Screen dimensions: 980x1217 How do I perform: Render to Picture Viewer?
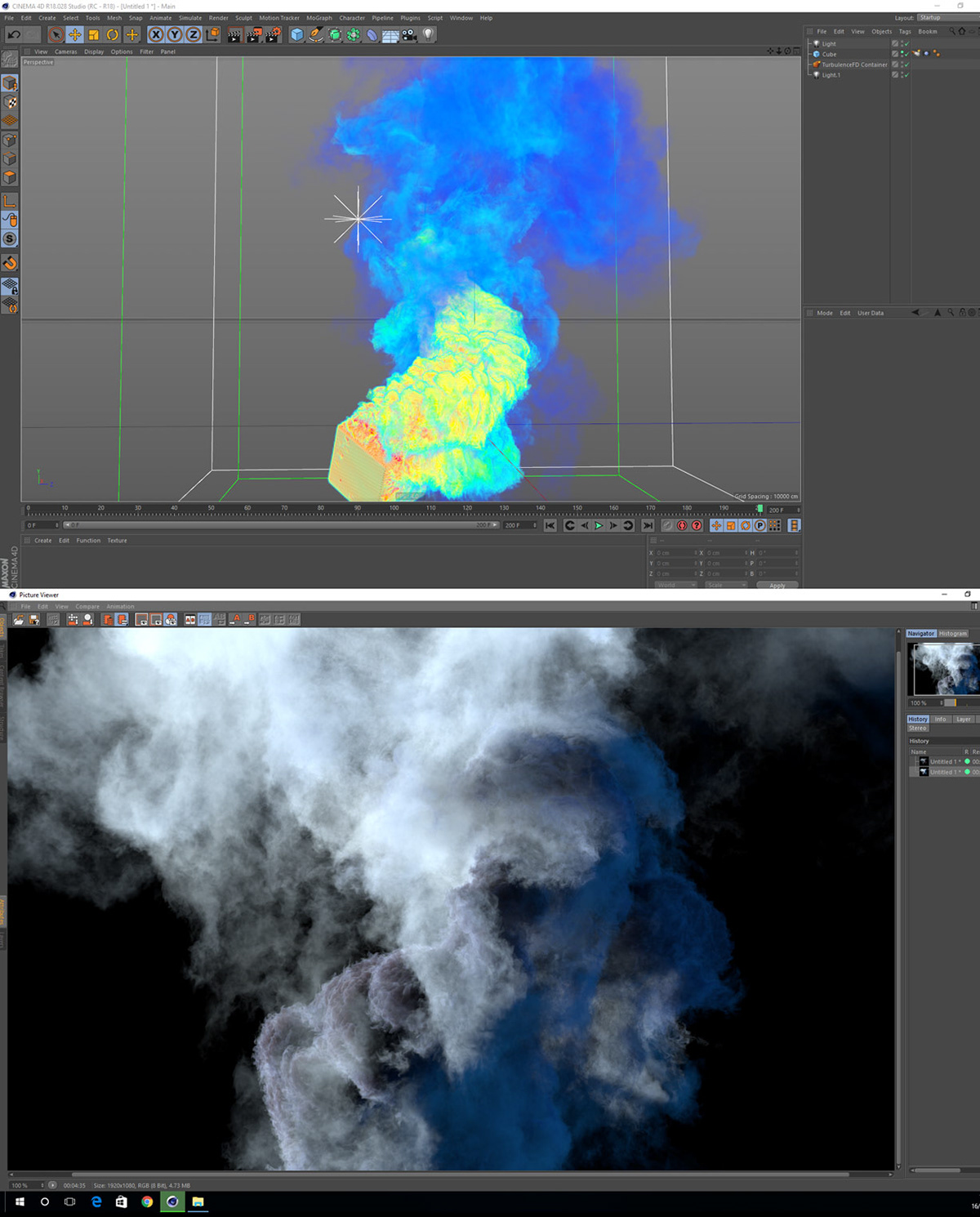pos(254,34)
